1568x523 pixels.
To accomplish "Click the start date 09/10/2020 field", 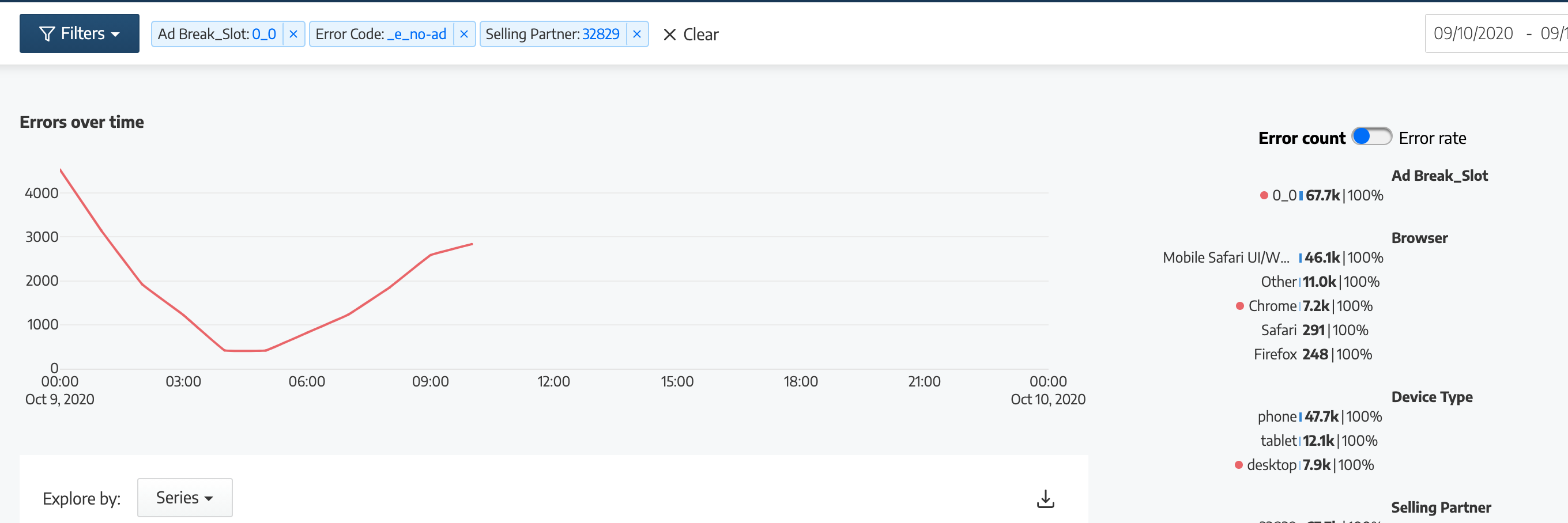I will (1473, 33).
